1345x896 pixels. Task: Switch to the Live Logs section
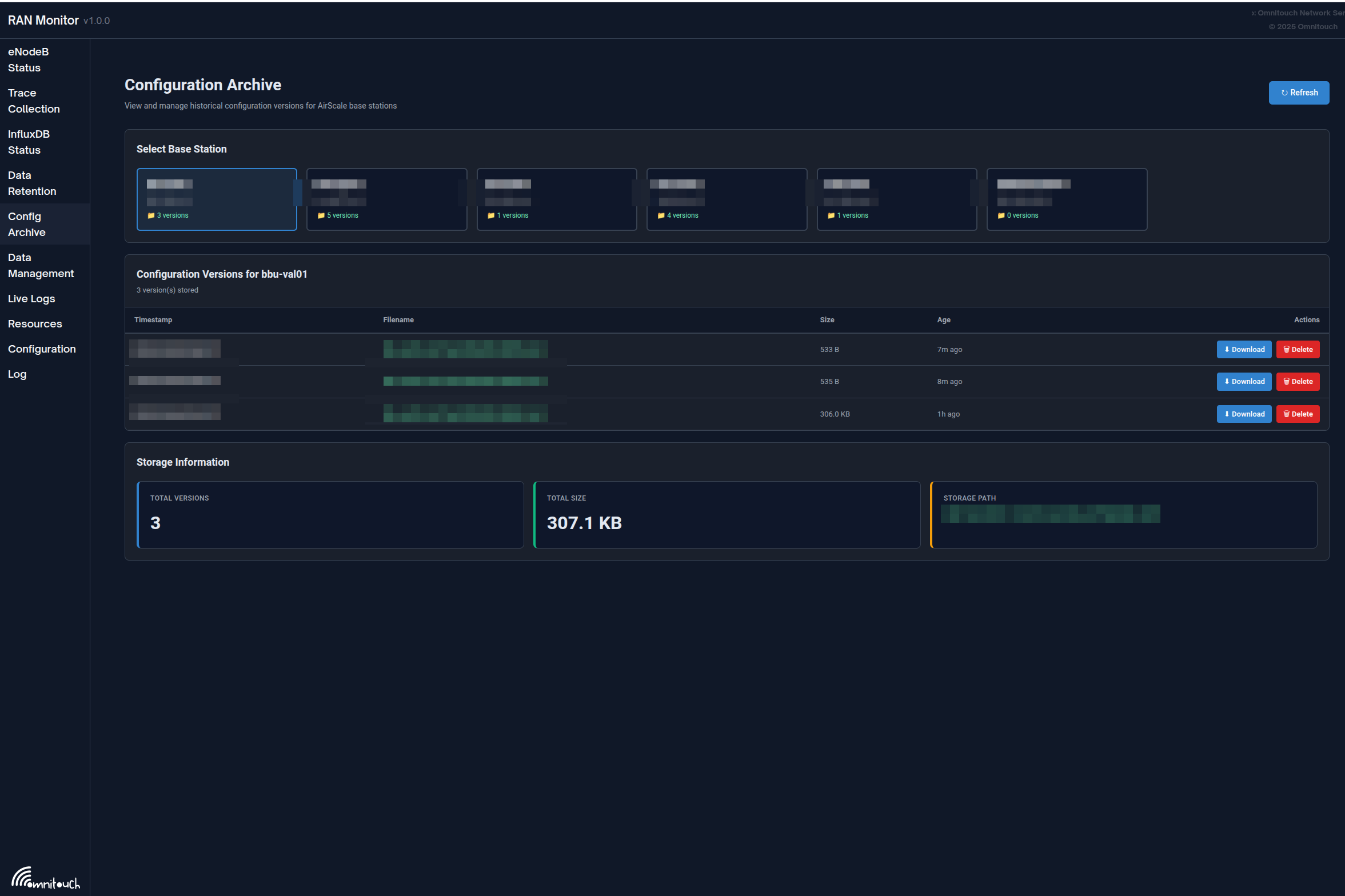(31, 298)
